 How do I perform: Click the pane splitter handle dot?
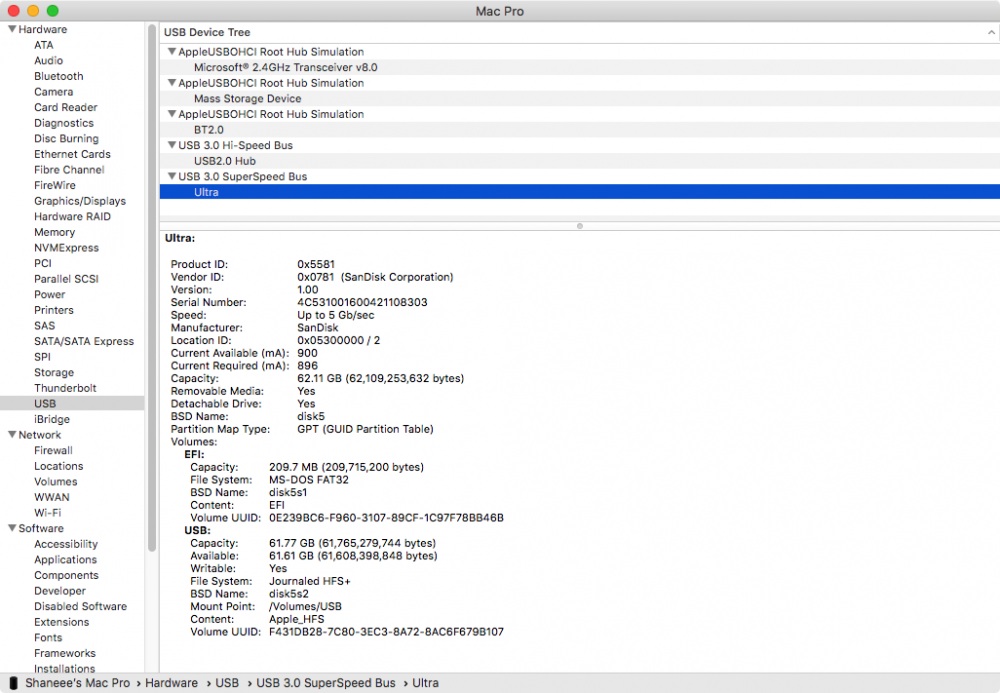tap(580, 226)
